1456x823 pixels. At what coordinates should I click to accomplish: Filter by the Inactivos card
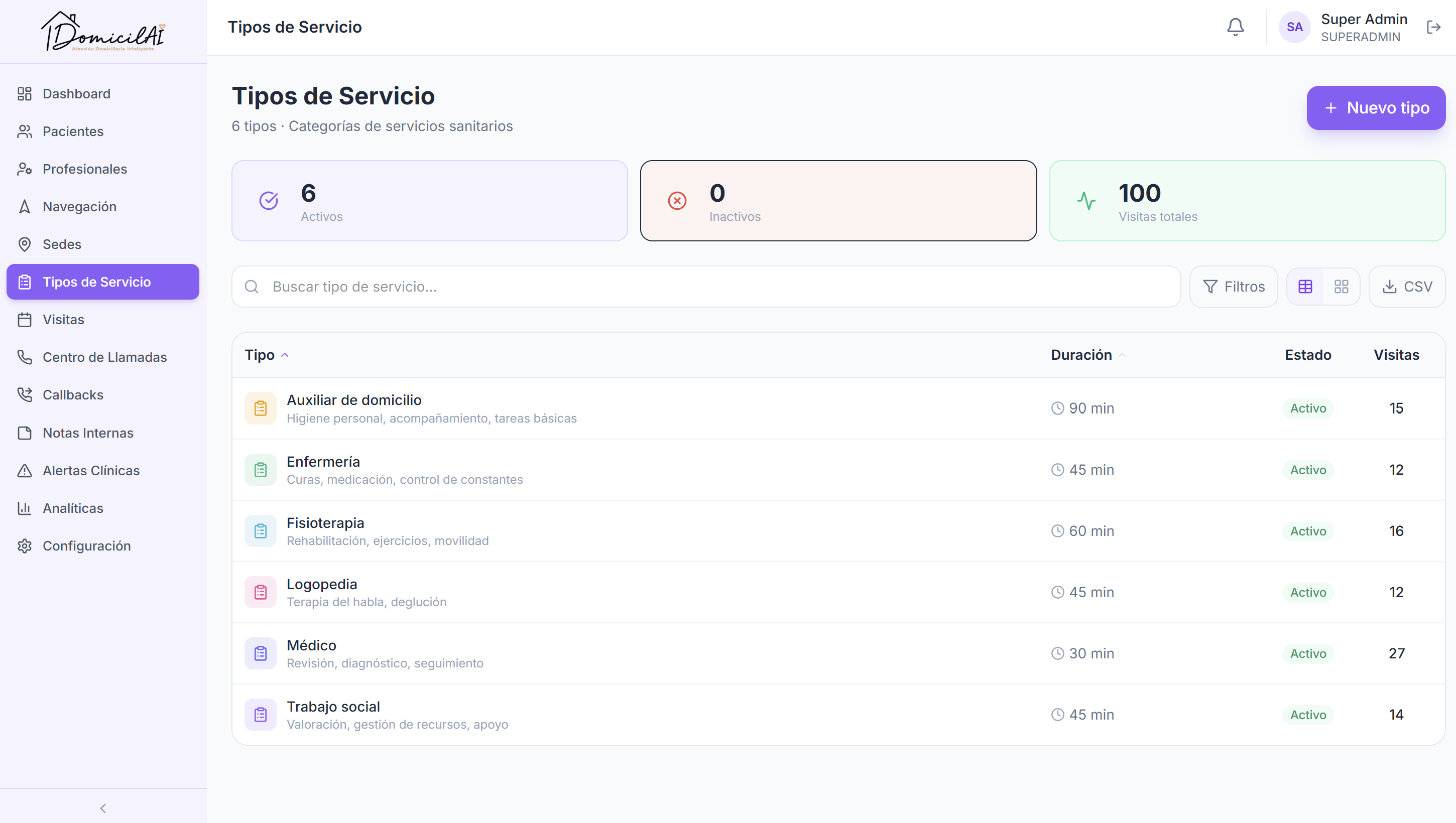[838, 201]
